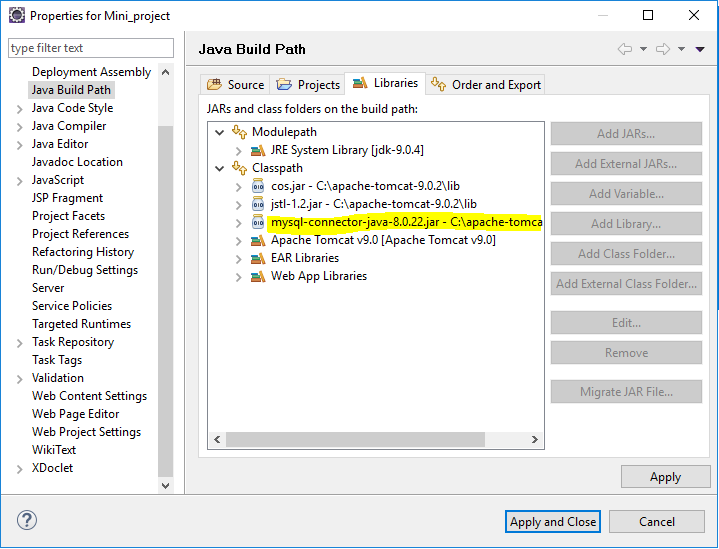Select Run/Debug Settings
Viewport: 719px width, 549px height.
tap(85, 270)
